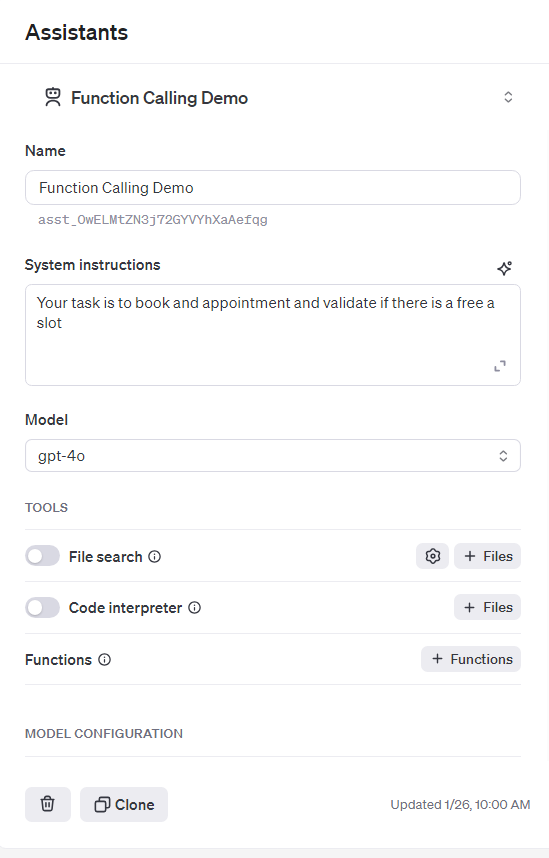Expand the system instructions editor with the expand icon
The image size is (549, 858).
500,366
